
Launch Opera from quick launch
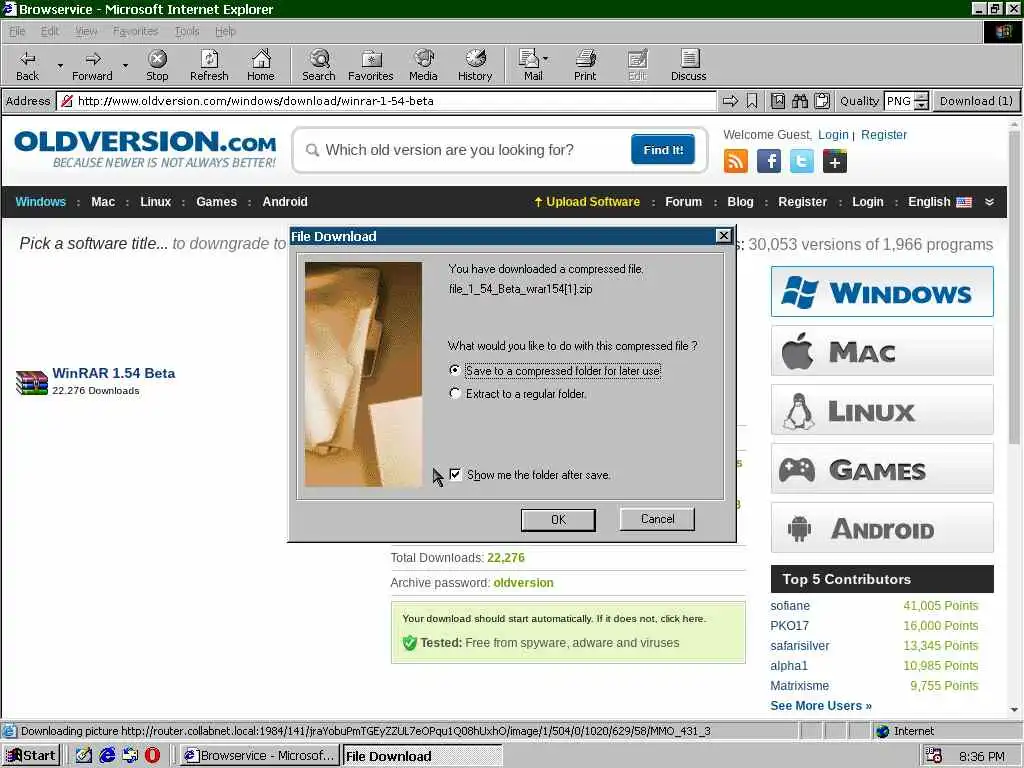(x=152, y=755)
